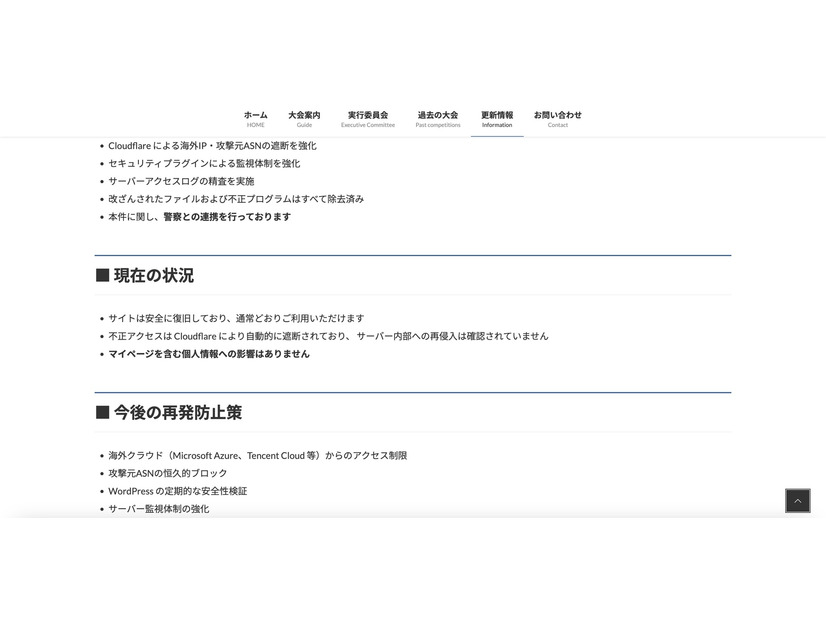Screen dimensions: 826x620
Task: Open the 大会案内 Guide menu item
Action: (304, 119)
